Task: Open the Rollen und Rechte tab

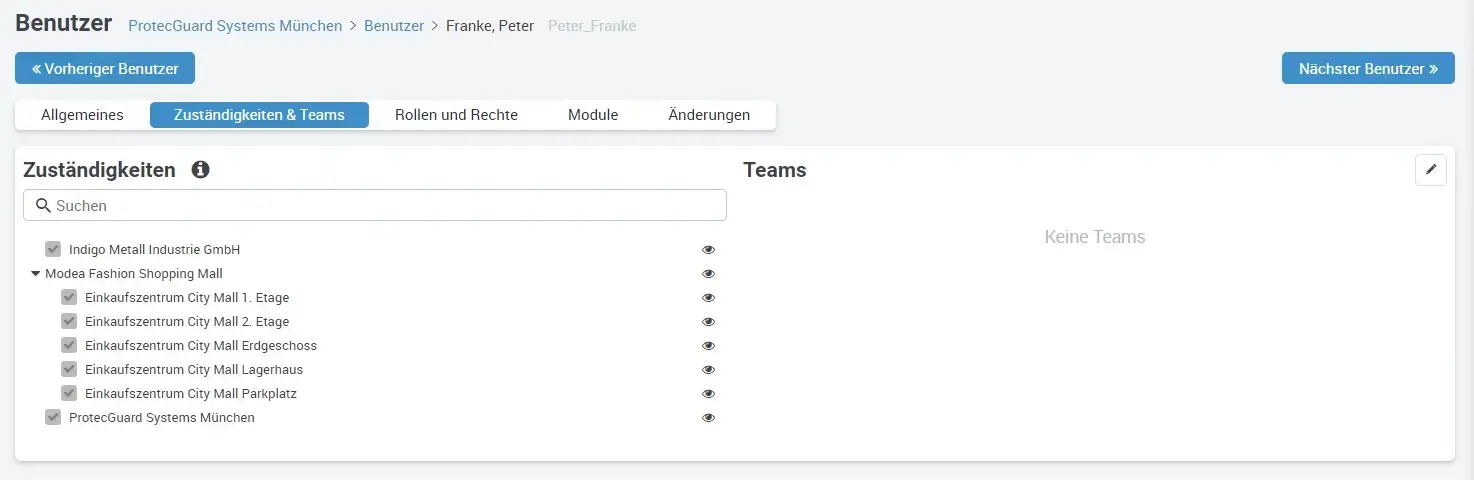Action: coord(456,115)
